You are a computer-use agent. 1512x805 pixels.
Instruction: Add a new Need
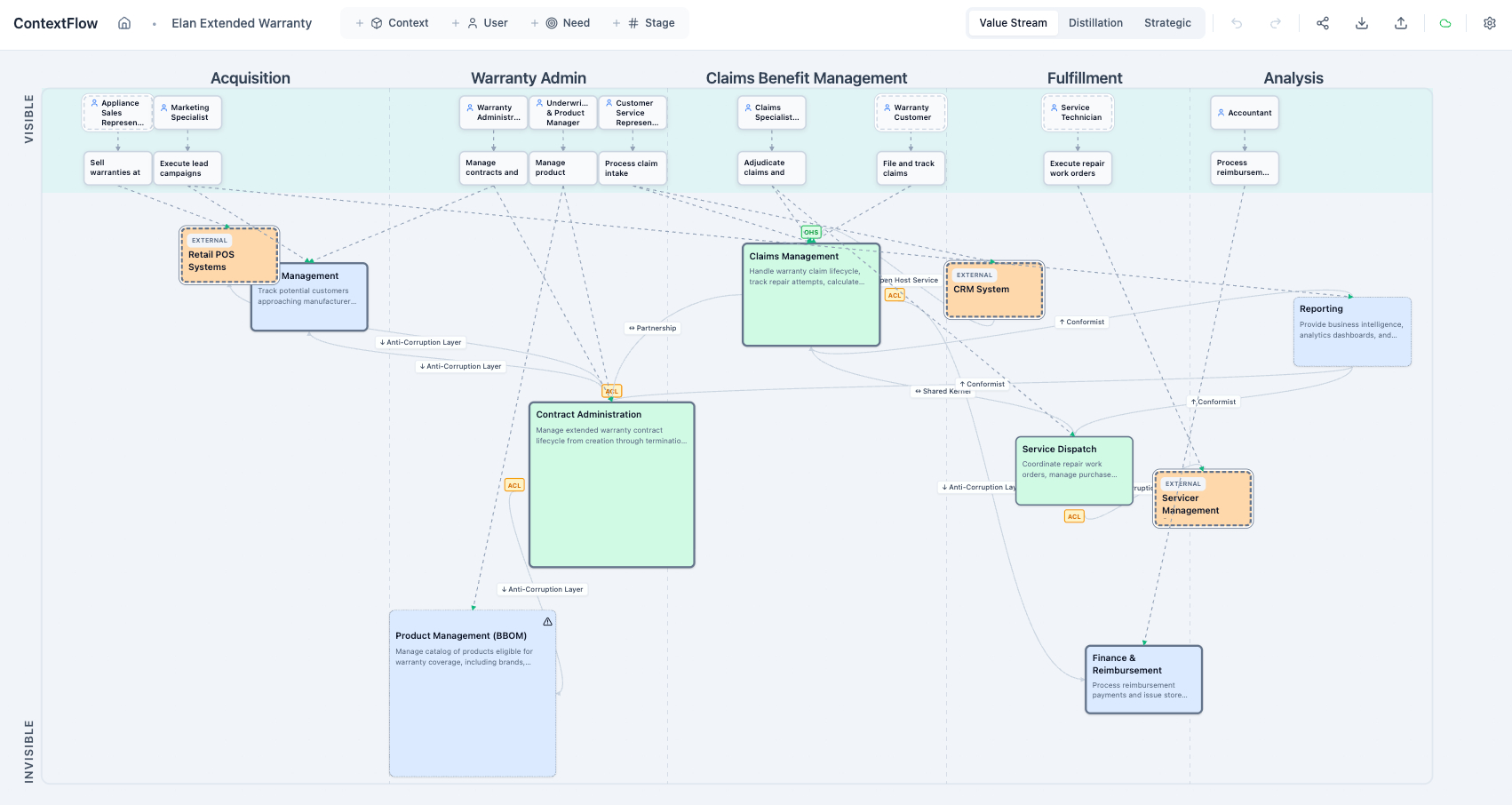pyautogui.click(x=561, y=23)
